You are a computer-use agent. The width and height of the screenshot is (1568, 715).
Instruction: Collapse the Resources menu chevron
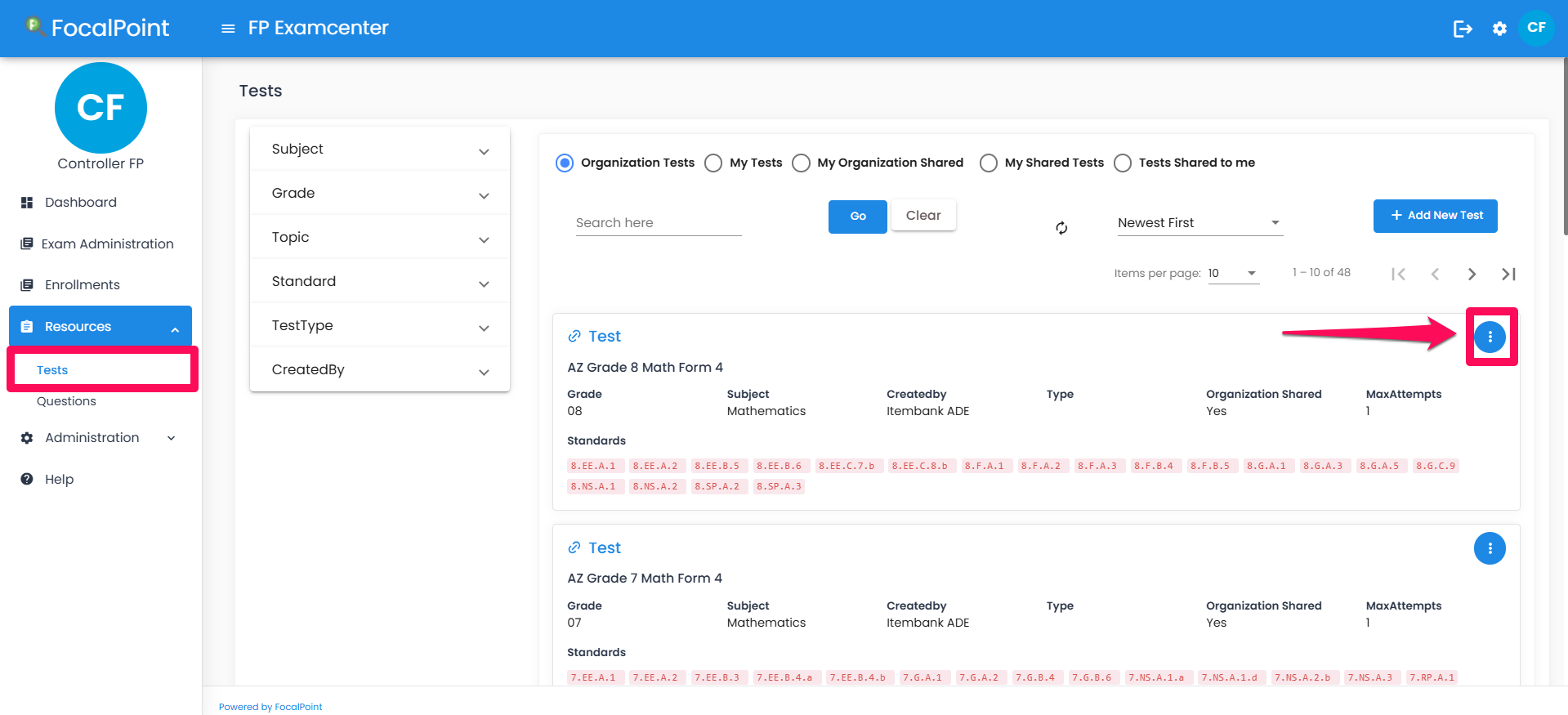pyautogui.click(x=175, y=328)
